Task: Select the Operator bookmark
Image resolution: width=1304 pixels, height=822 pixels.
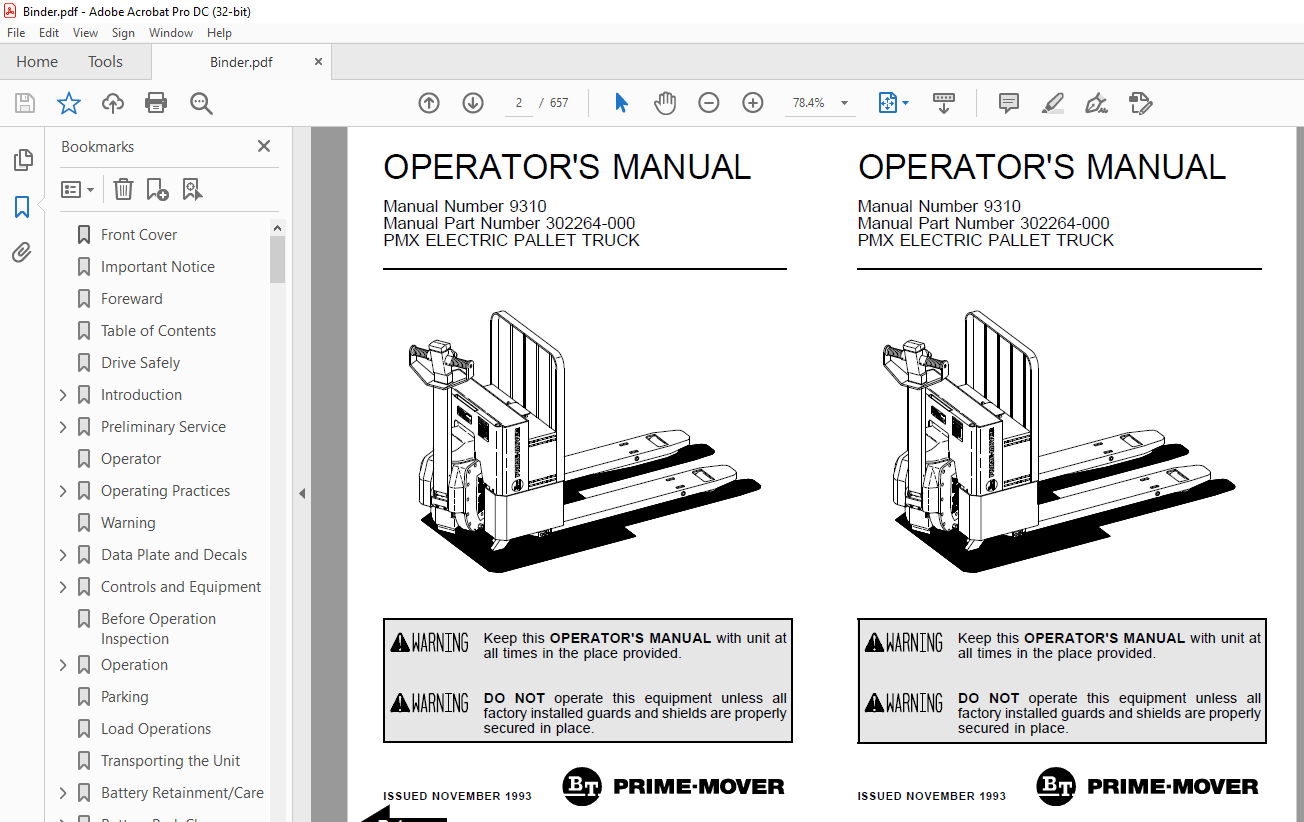Action: pos(131,459)
